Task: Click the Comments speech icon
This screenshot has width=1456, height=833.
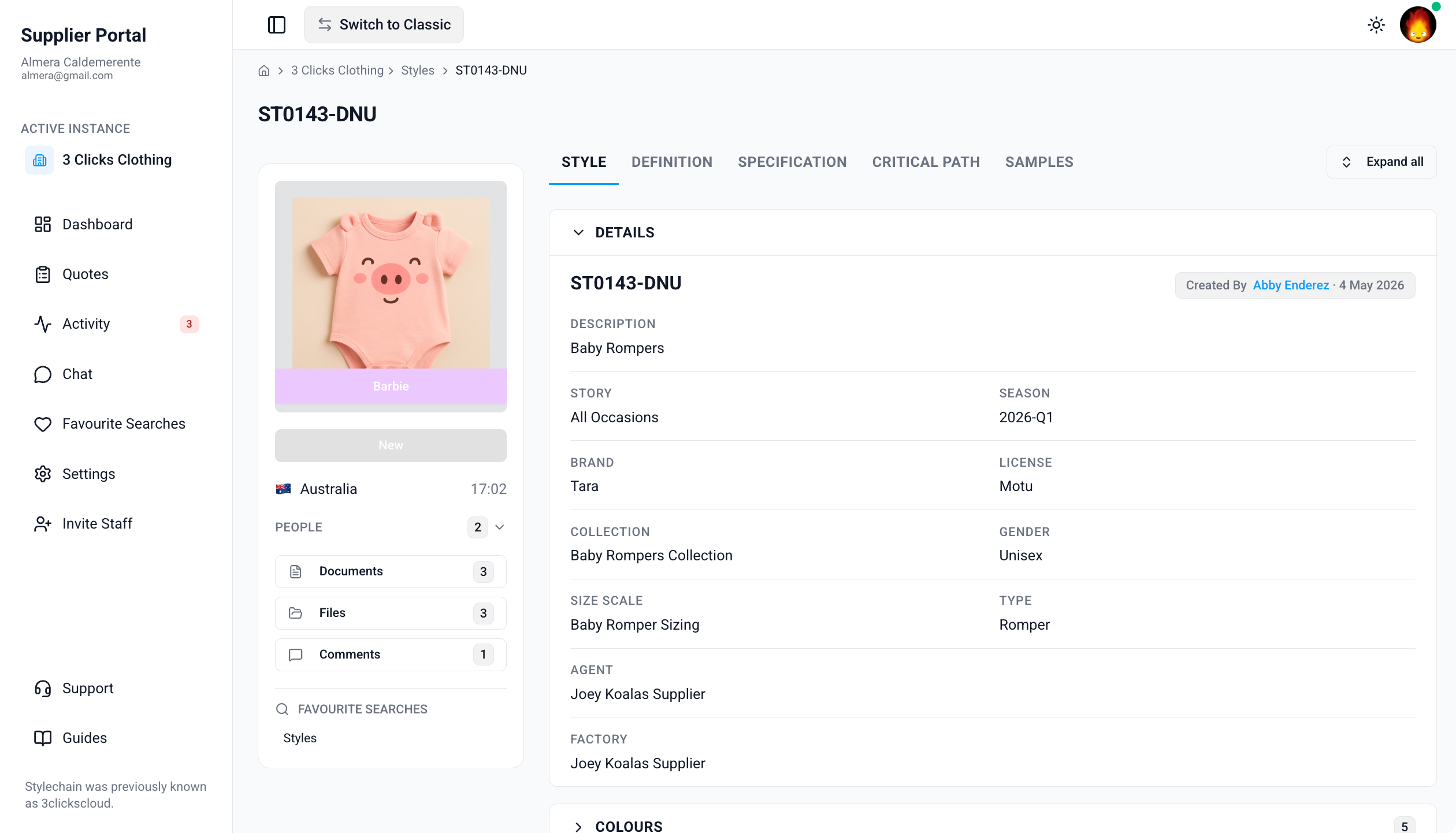Action: 295,654
